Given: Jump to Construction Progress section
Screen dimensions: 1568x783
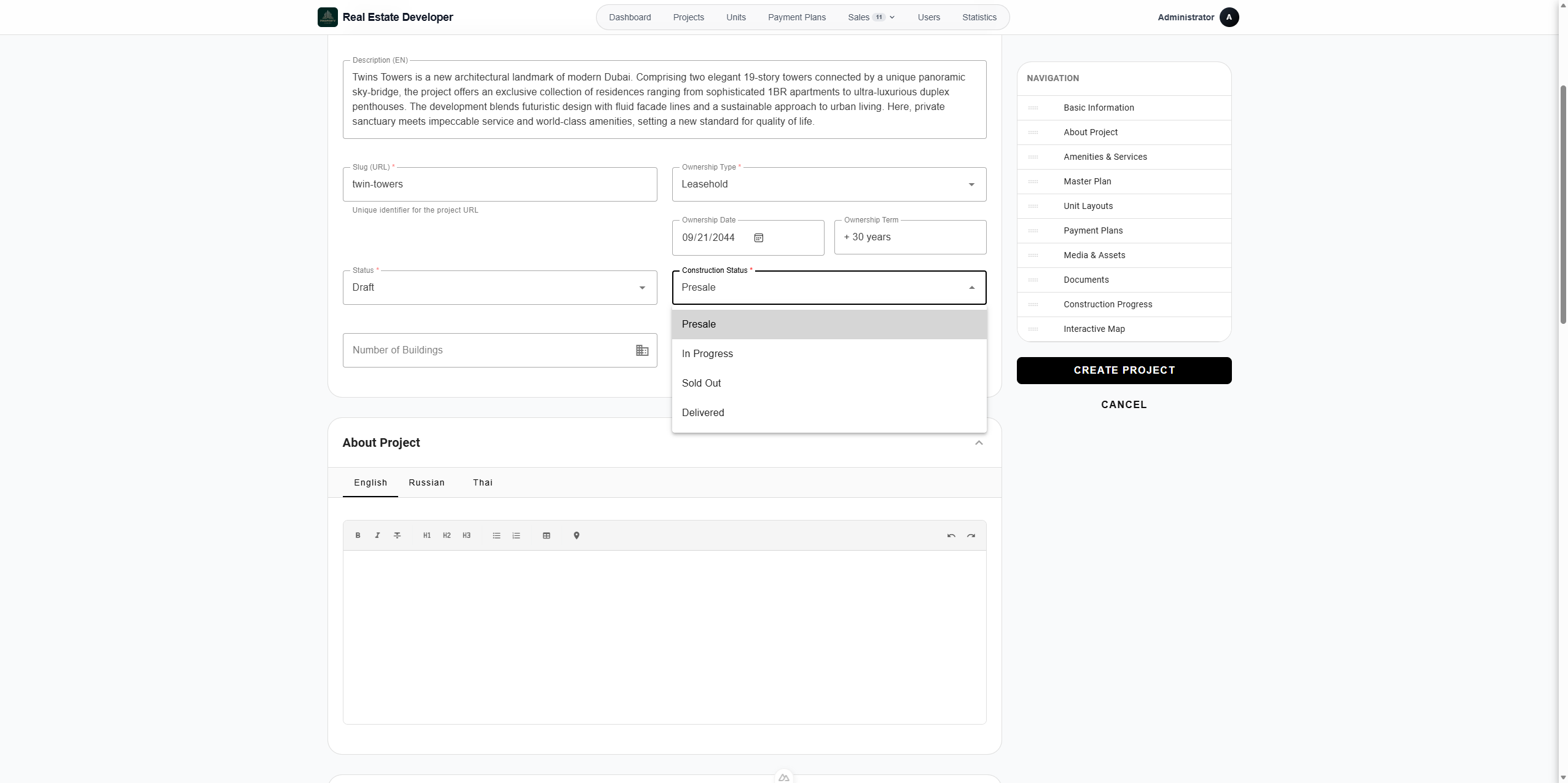Looking at the screenshot, I should [x=1107, y=304].
